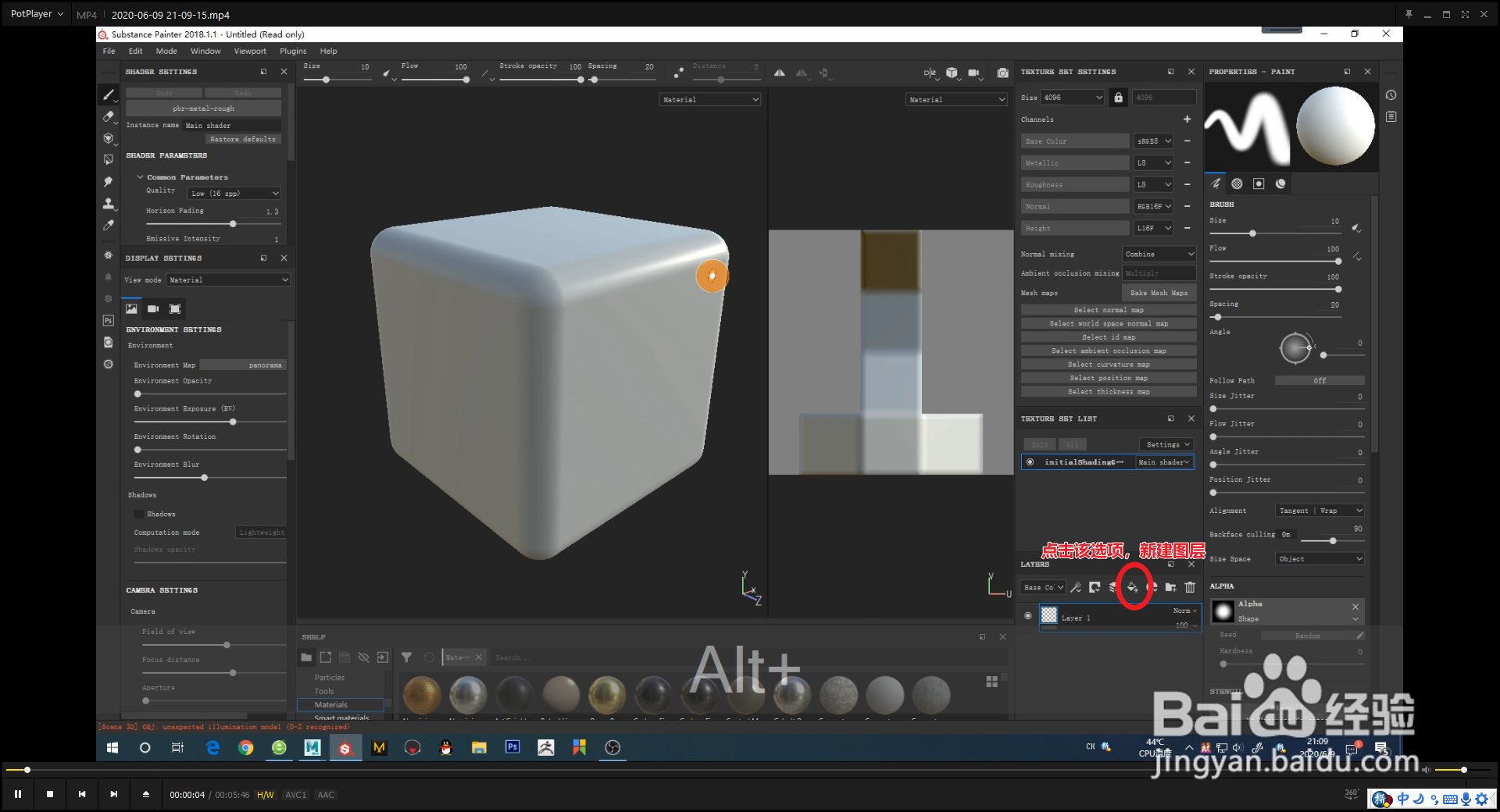Open the Viewport menu
Screen dimensions: 1500x812
tap(250, 52)
